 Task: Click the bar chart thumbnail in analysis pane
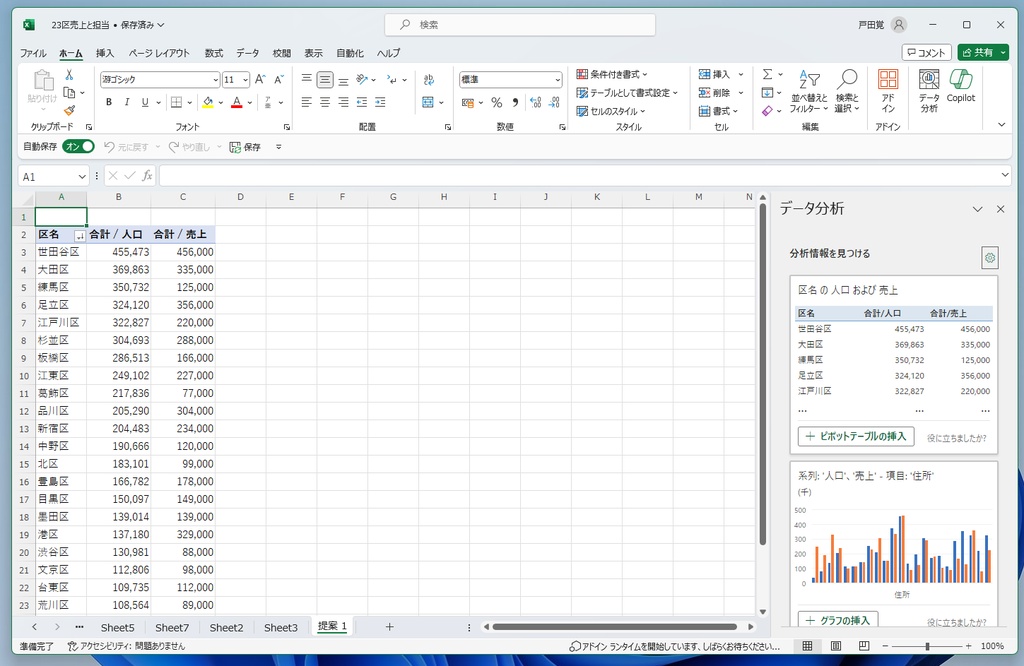pyautogui.click(x=895, y=548)
